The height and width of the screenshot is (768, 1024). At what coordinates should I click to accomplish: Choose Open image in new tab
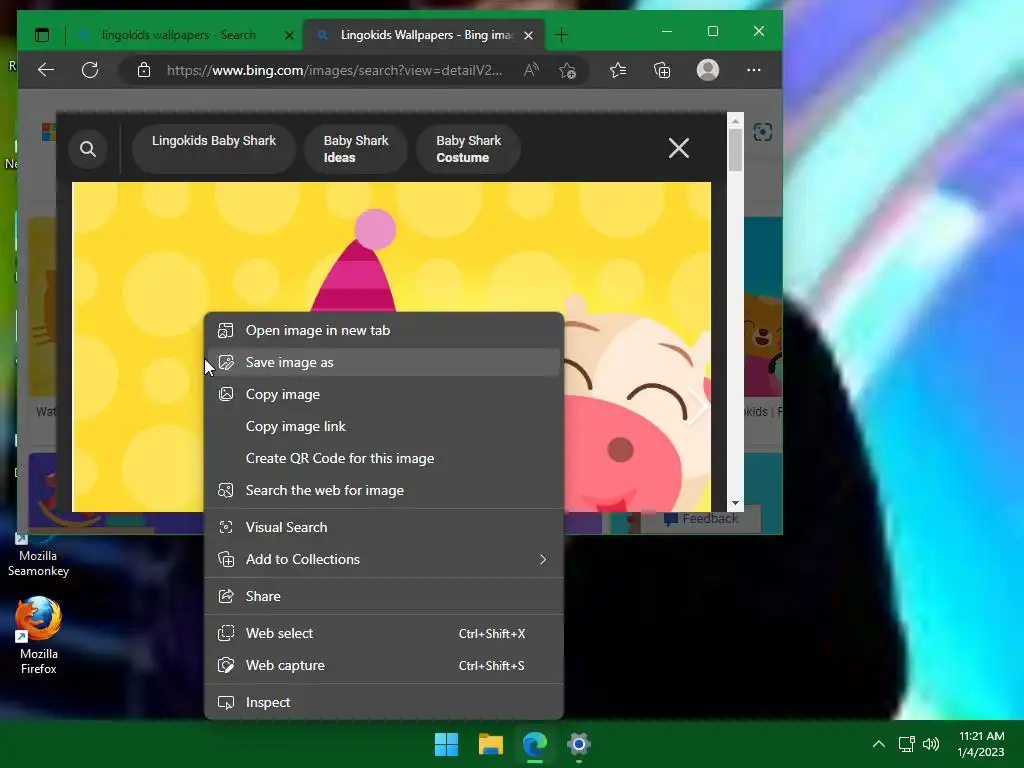pos(383,330)
